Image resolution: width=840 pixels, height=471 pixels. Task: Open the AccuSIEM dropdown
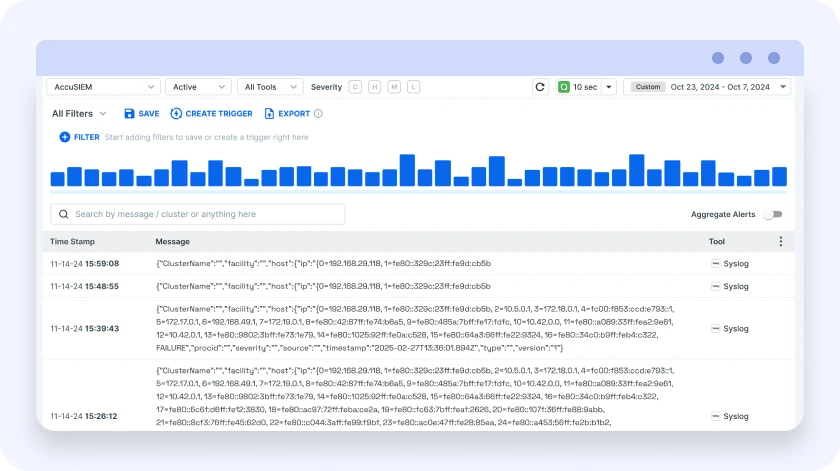click(103, 87)
